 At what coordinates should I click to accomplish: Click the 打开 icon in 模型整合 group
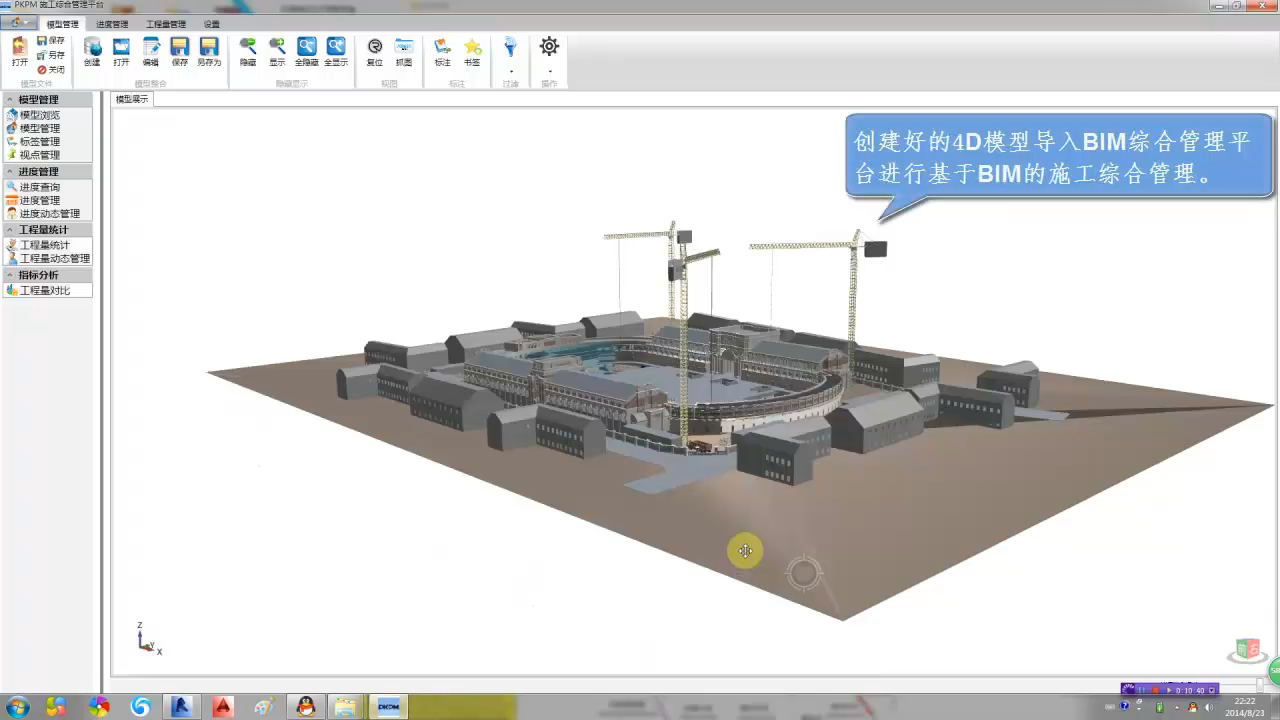[x=121, y=51]
